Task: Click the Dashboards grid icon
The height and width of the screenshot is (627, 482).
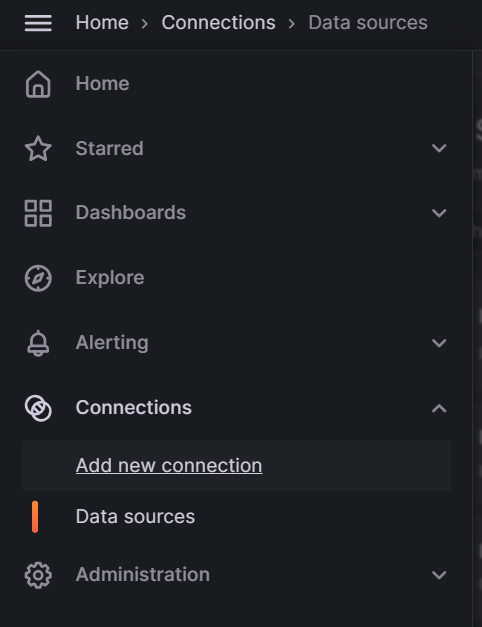Action: coord(38,213)
